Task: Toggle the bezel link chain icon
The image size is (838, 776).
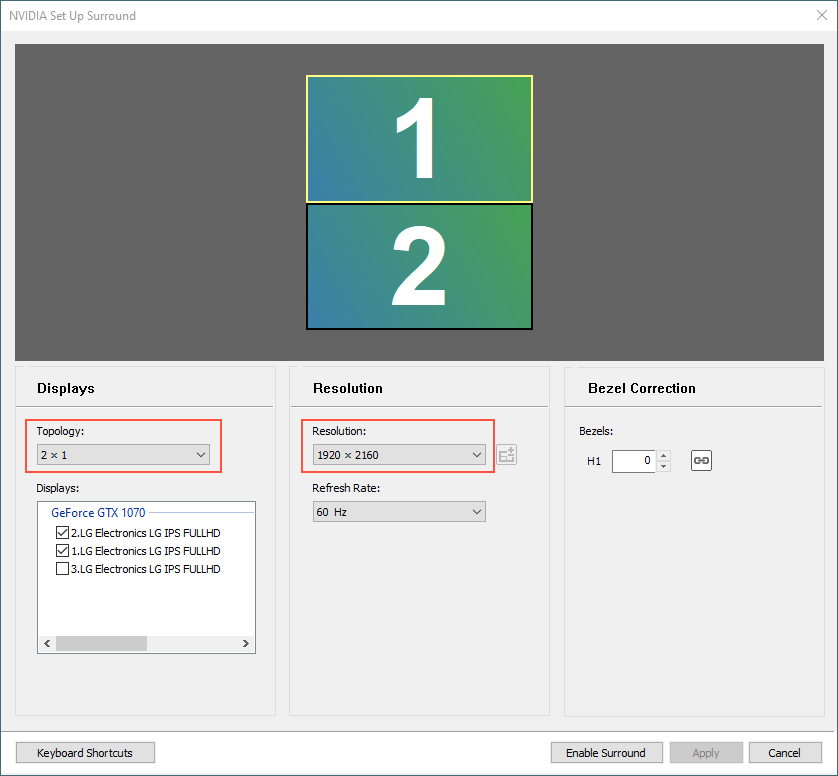Action: coord(701,460)
